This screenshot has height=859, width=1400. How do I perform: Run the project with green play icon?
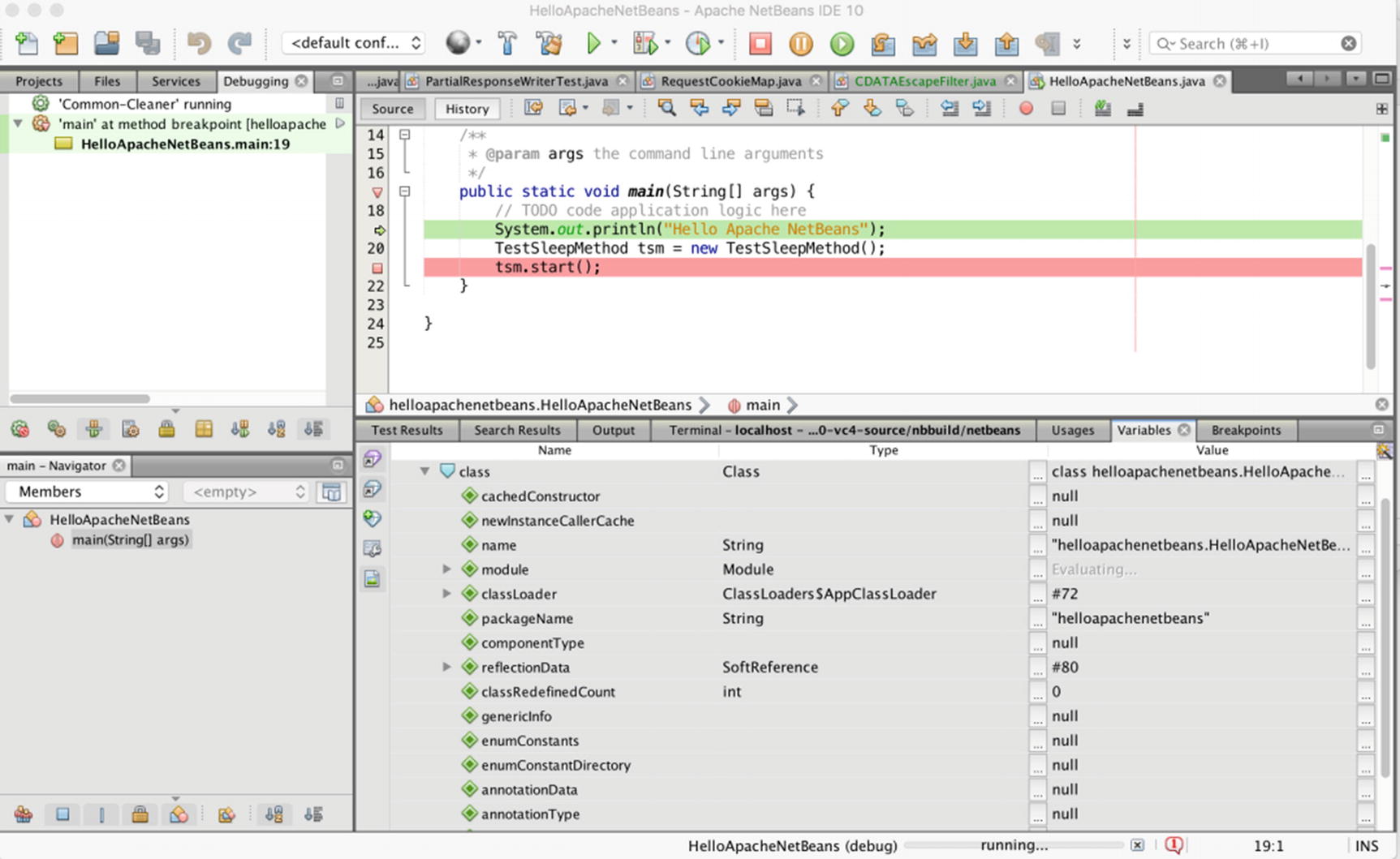click(x=593, y=43)
